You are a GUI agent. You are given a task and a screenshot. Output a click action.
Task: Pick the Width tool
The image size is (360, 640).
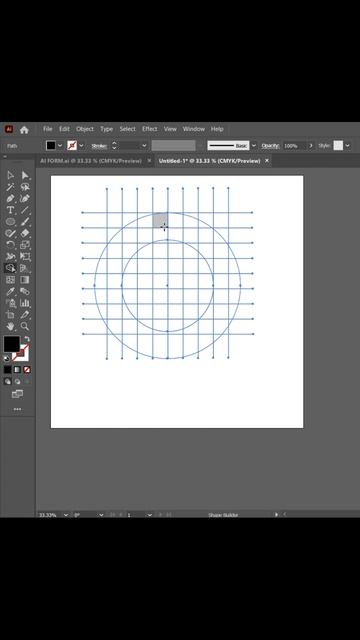click(10, 257)
